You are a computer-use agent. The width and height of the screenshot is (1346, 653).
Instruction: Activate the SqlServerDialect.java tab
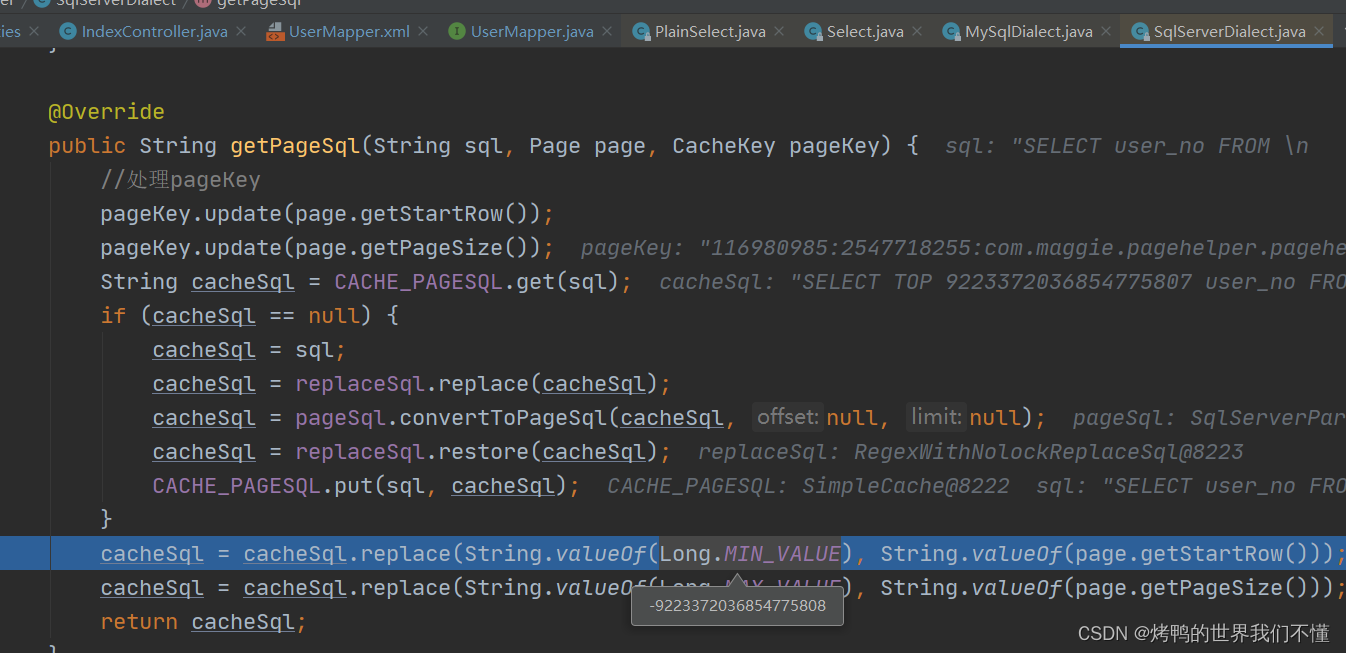click(1229, 31)
